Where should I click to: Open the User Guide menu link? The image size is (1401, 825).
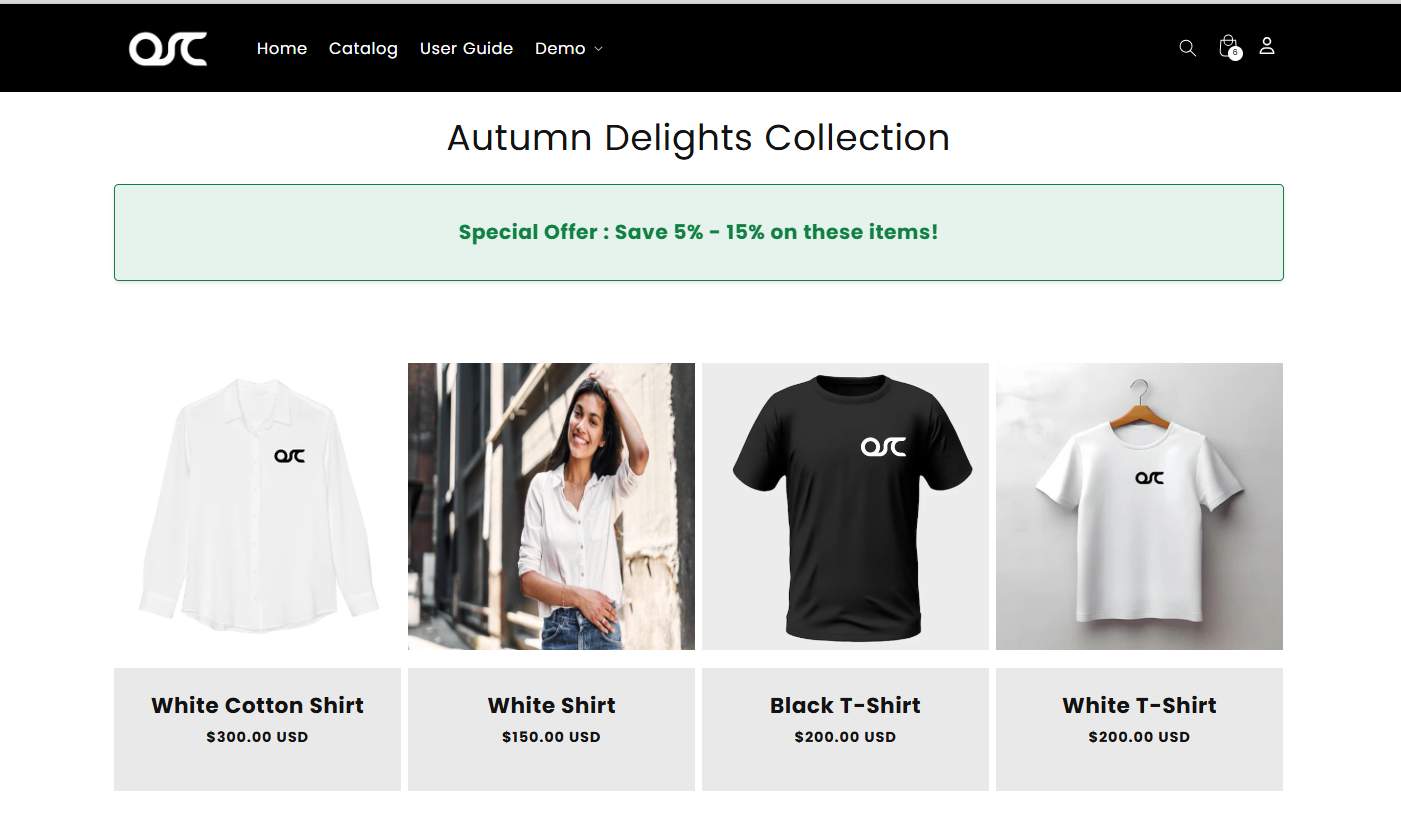(x=466, y=48)
